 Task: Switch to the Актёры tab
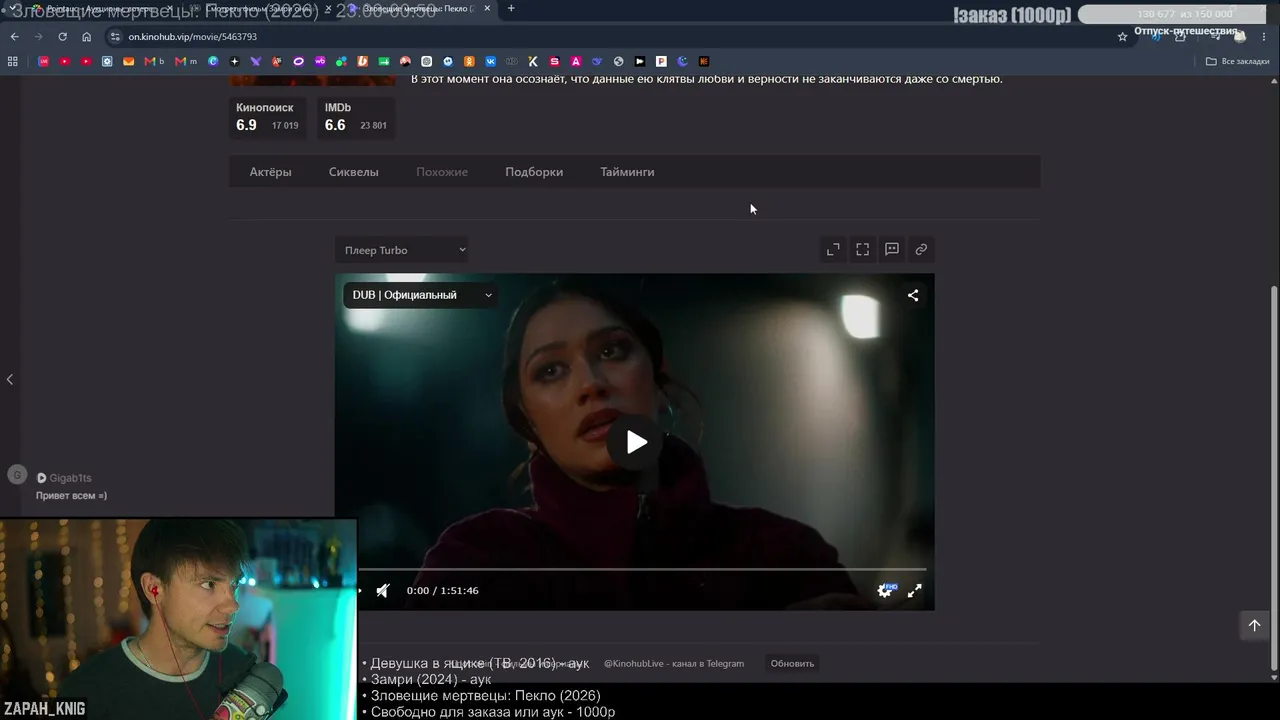(270, 172)
